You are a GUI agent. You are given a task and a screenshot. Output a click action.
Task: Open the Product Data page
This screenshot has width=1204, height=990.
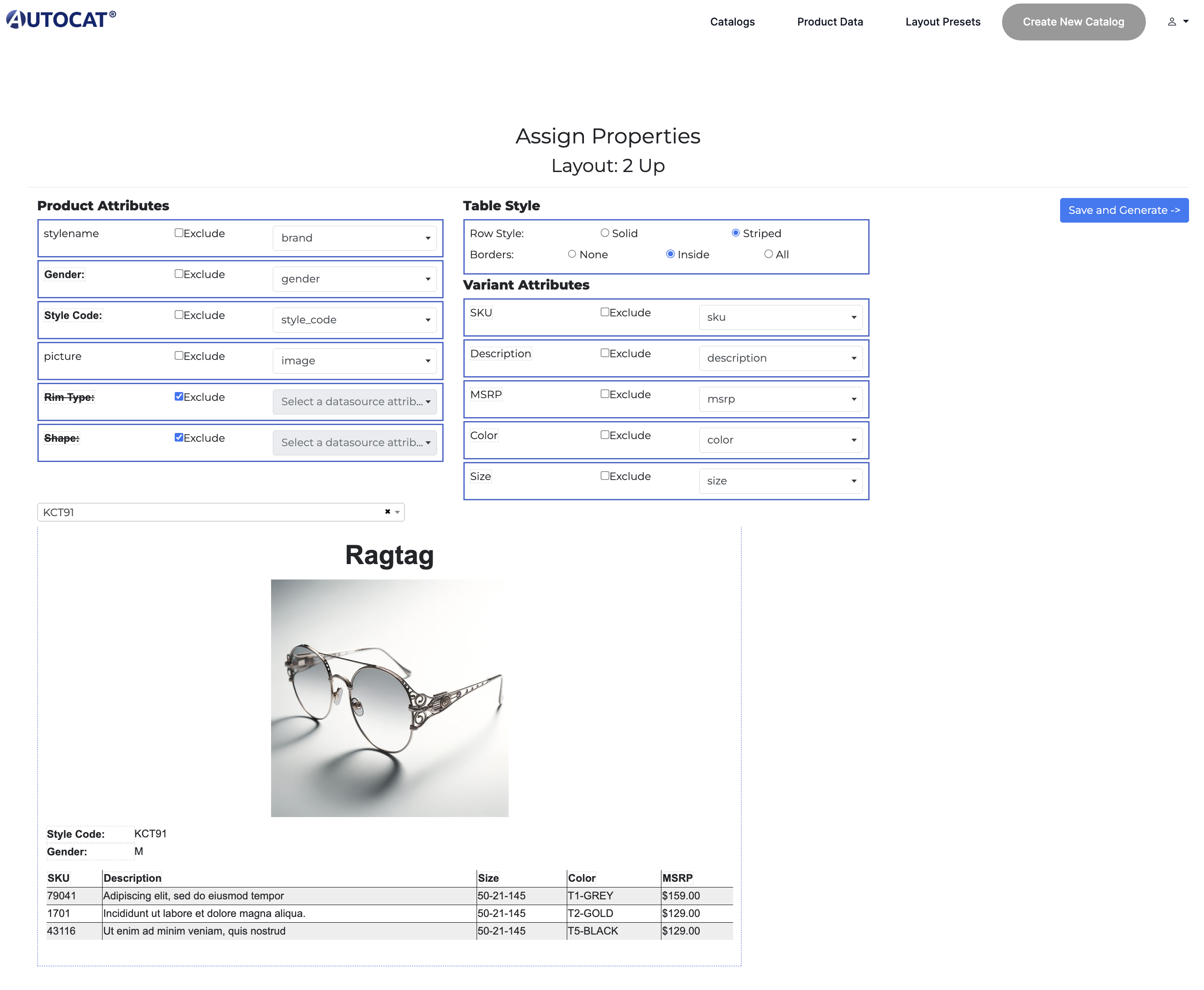[830, 22]
